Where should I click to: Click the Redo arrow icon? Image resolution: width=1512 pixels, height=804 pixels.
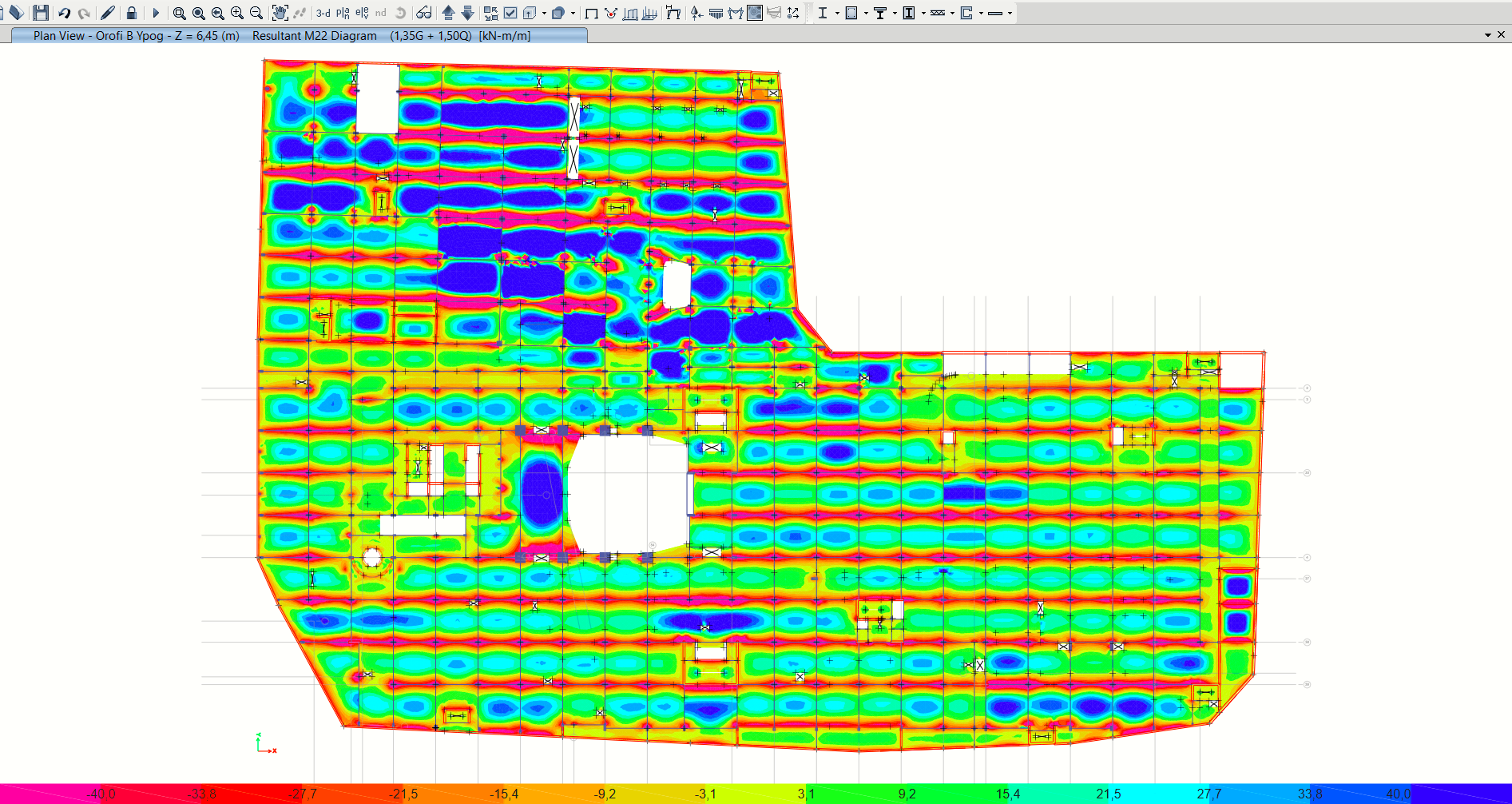click(x=84, y=13)
